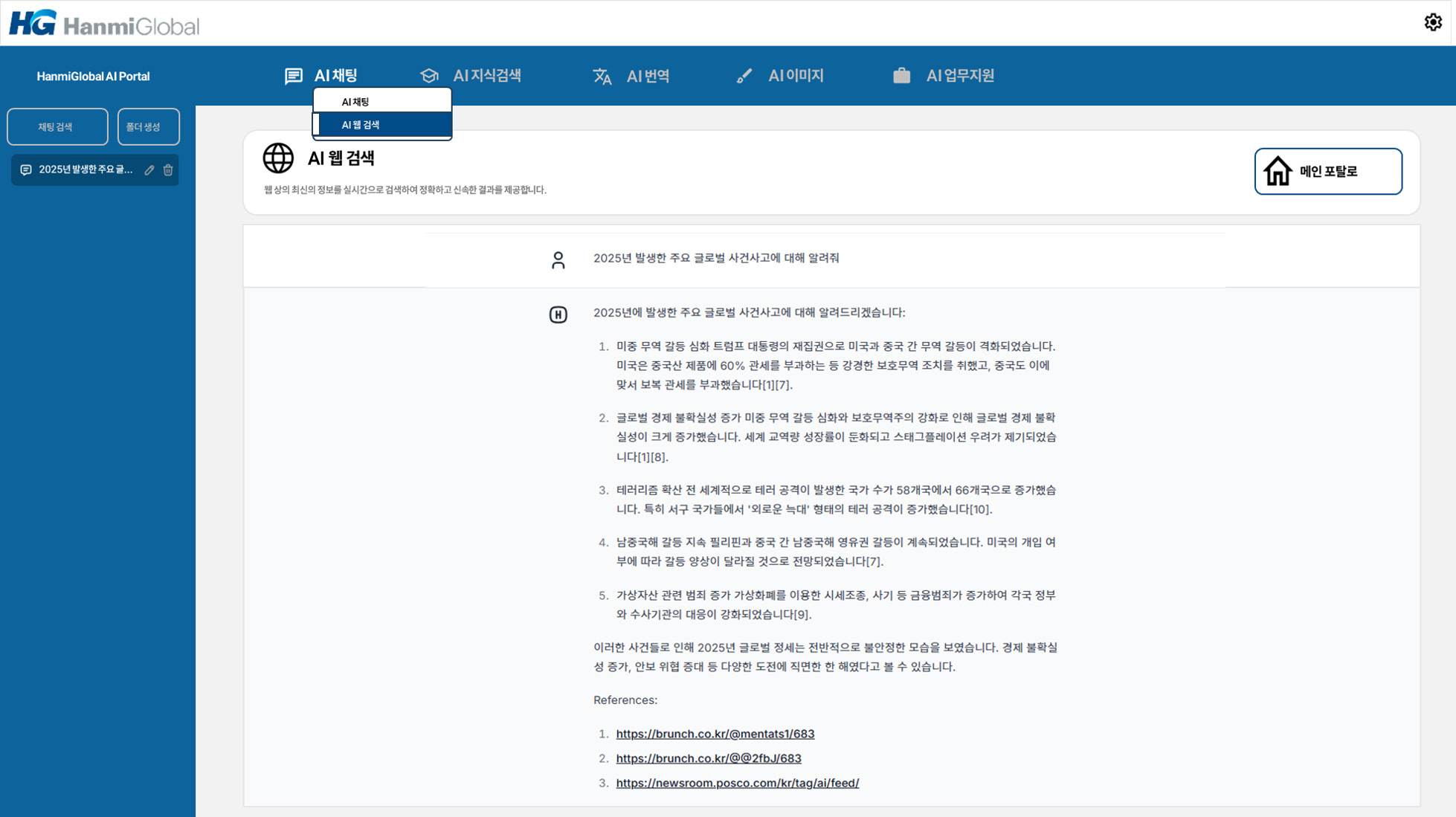
Task: Open newsroom.posco.com reference link
Action: [x=737, y=783]
